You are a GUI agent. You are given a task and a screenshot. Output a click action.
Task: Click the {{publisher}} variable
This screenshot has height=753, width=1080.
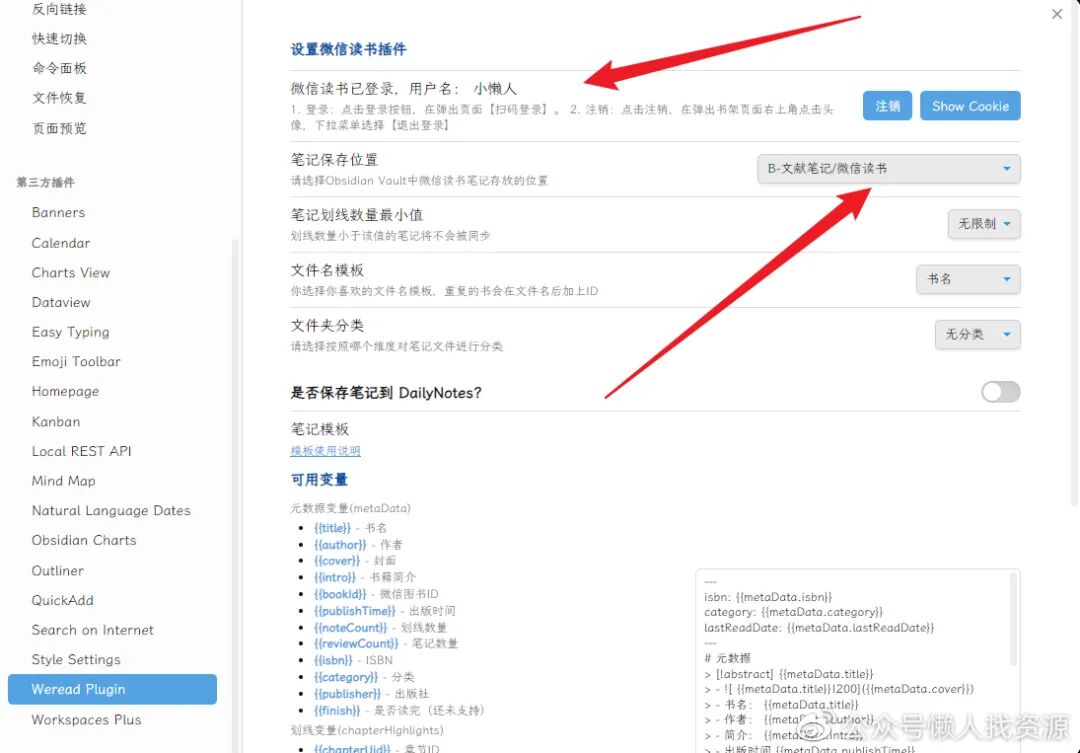(x=347, y=693)
